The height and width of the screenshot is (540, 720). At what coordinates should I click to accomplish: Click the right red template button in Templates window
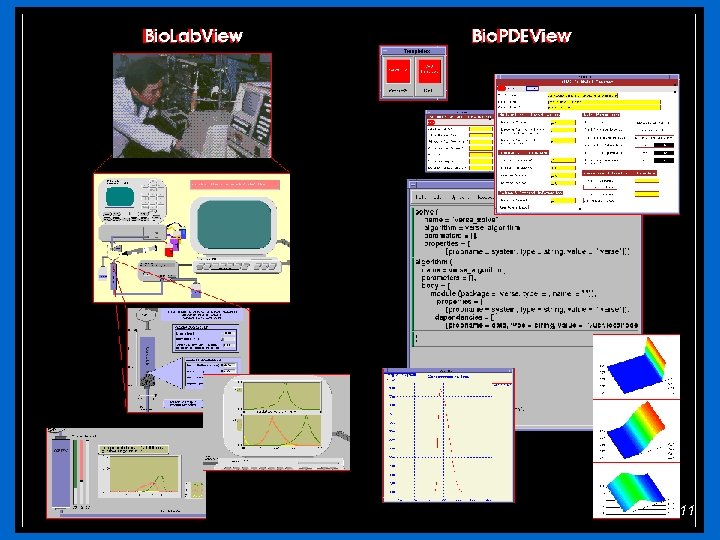click(429, 71)
